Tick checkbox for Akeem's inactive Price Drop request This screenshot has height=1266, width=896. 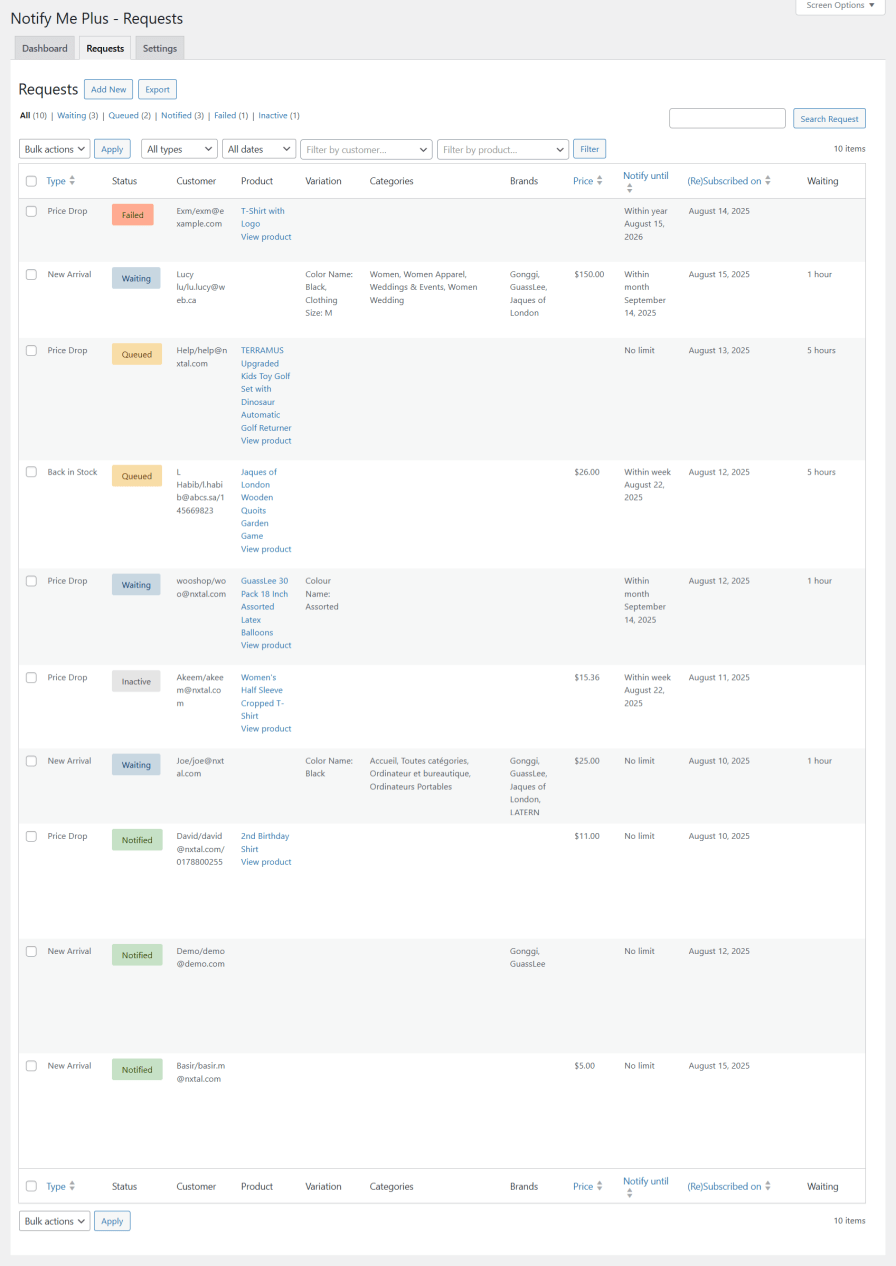31,678
